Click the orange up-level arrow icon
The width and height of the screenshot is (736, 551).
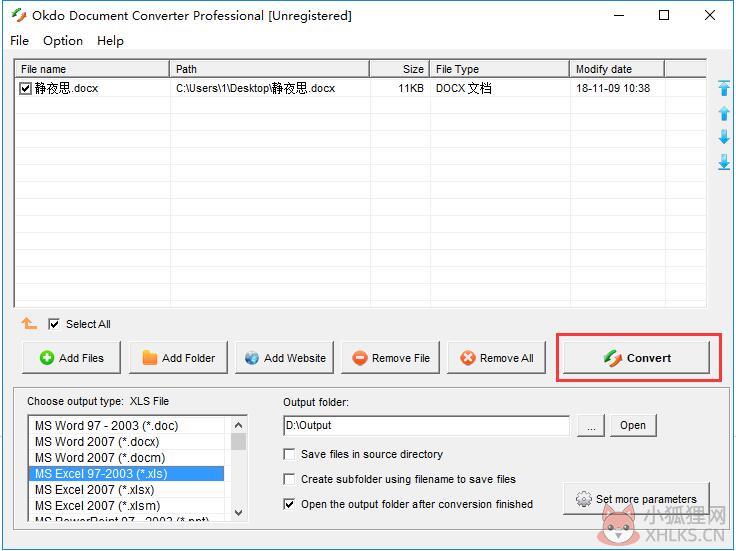point(29,323)
